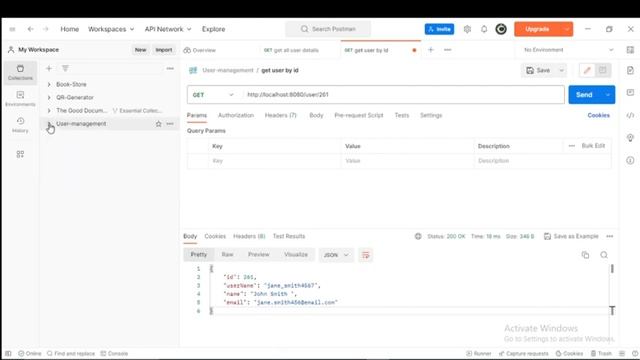Image resolution: width=640 pixels, height=360 pixels.
Task: Click the collections filter icon
Action: click(x=65, y=69)
